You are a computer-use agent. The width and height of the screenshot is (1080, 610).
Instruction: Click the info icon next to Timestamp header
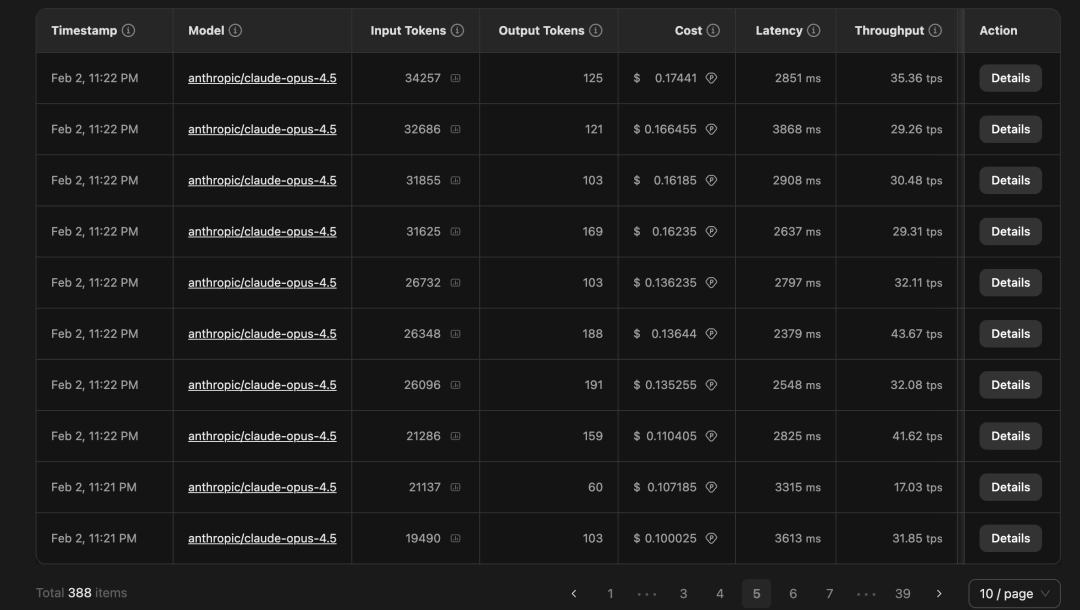128,31
